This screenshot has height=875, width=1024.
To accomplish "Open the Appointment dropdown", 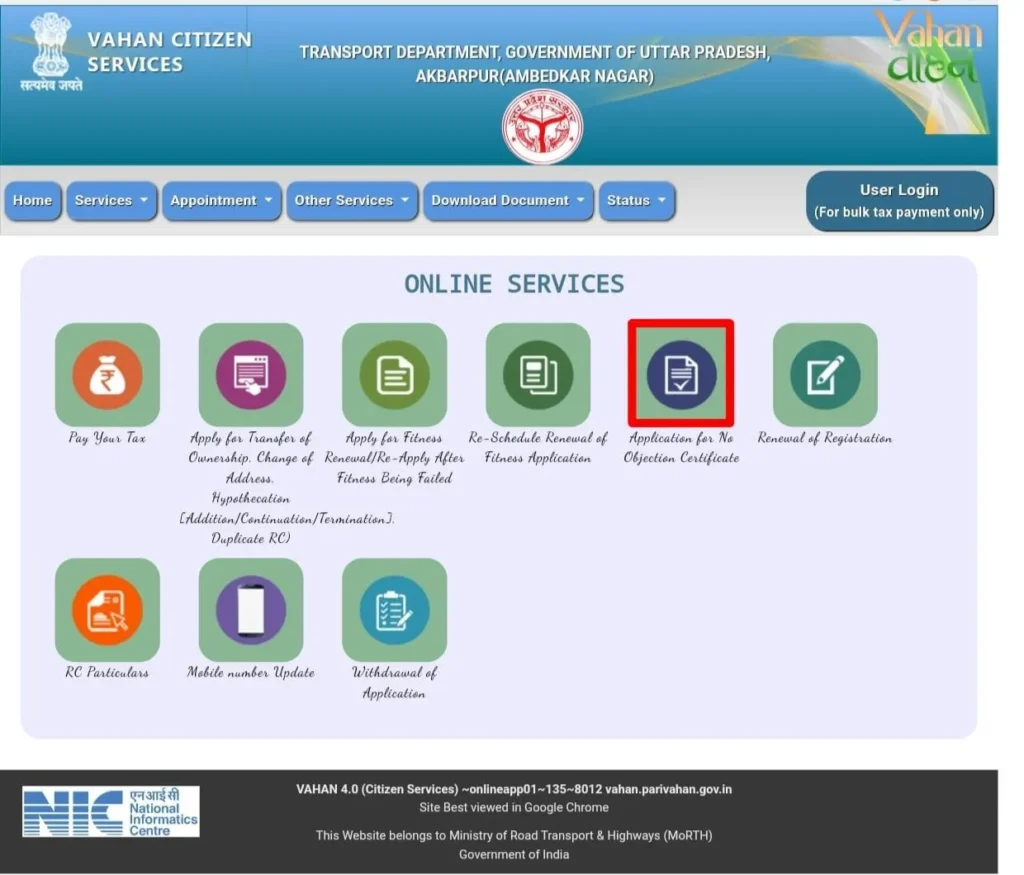I will tap(222, 200).
